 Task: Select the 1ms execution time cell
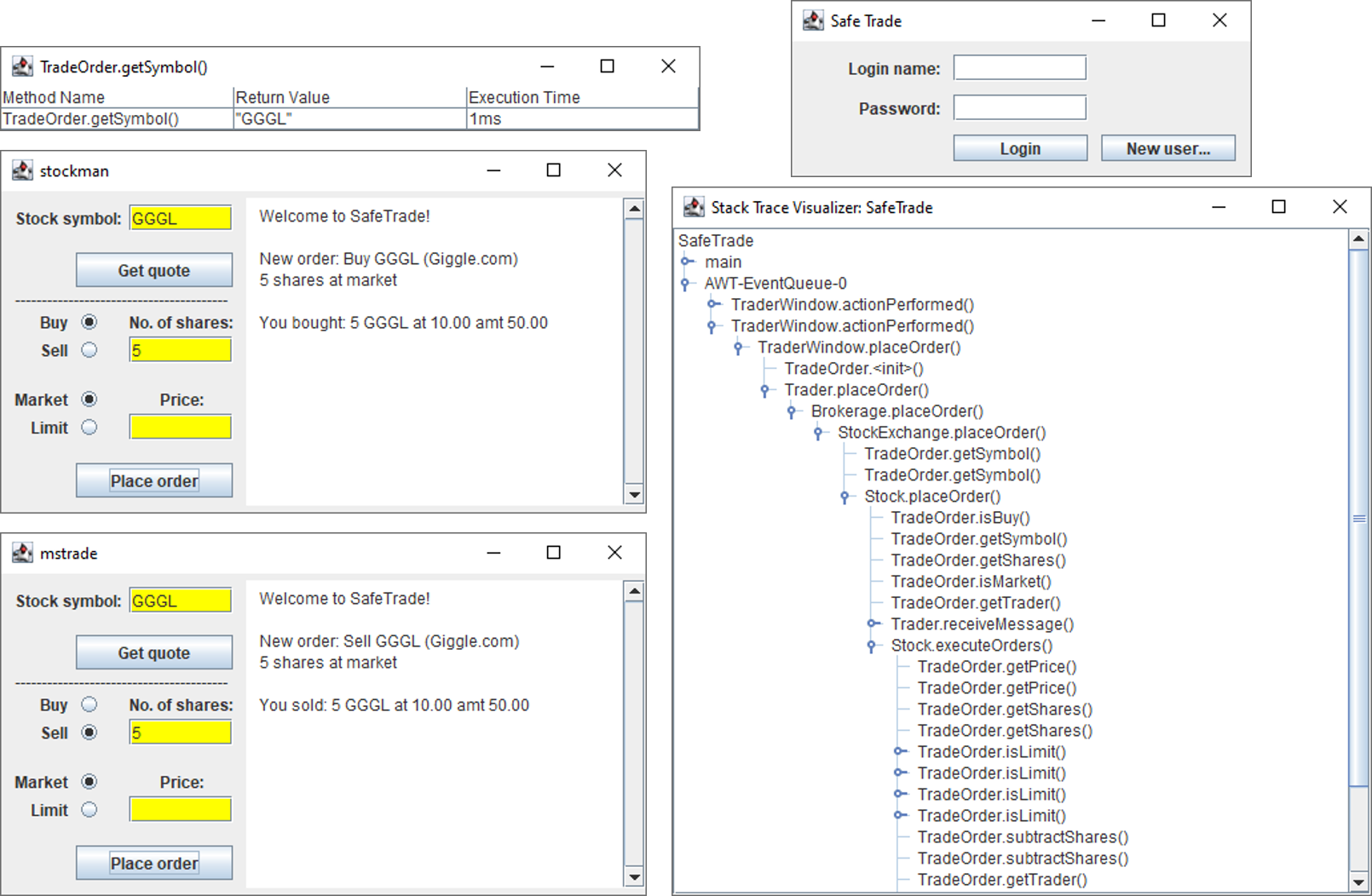pyautogui.click(x=582, y=118)
